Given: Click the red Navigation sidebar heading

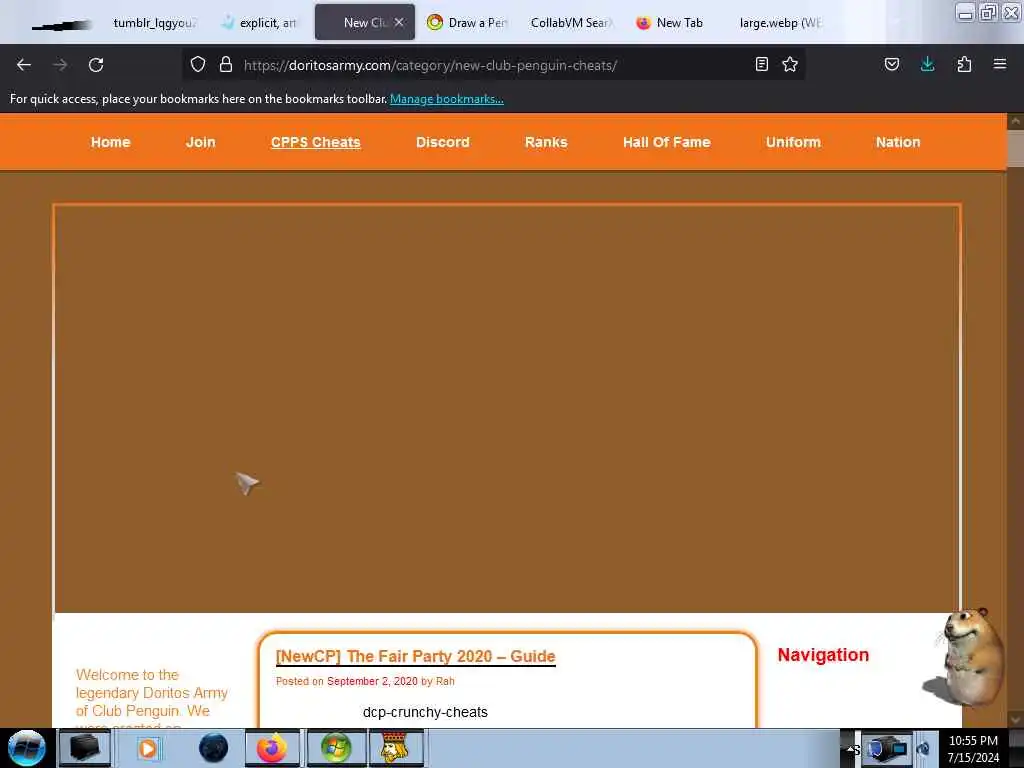Looking at the screenshot, I should 823,655.
